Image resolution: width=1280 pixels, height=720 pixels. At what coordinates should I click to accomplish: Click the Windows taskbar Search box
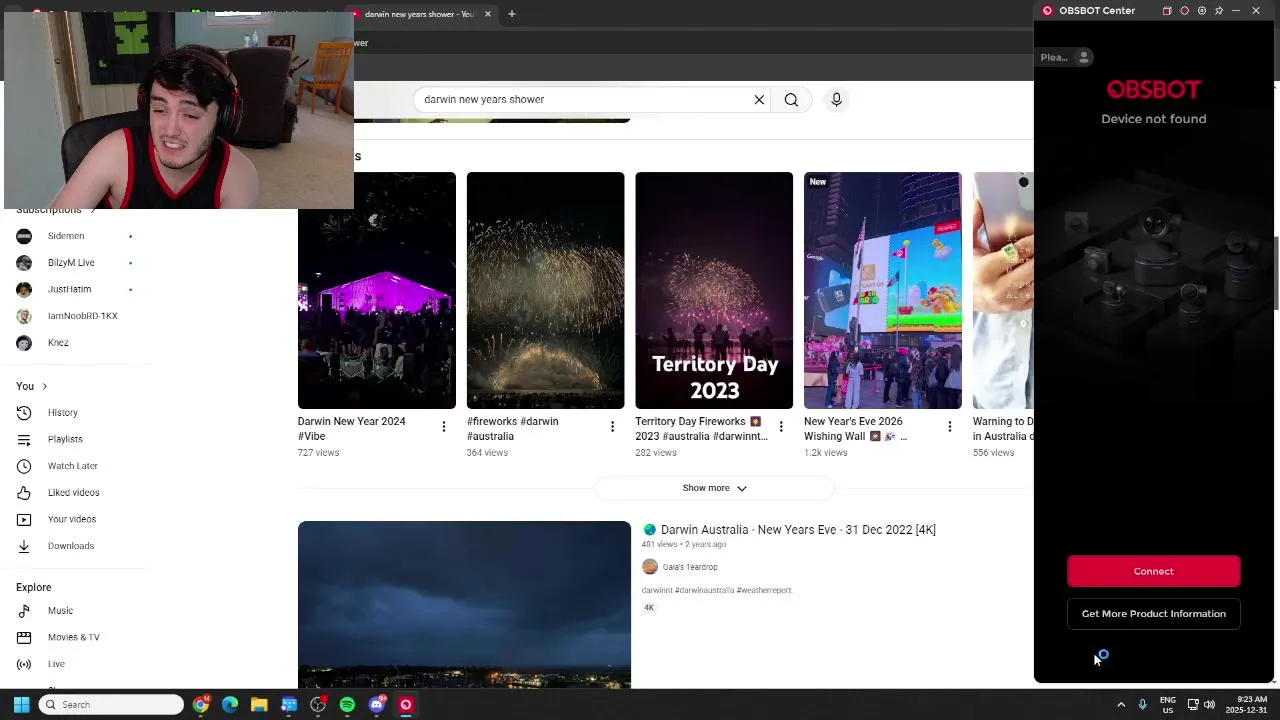pyautogui.click(x=111, y=705)
